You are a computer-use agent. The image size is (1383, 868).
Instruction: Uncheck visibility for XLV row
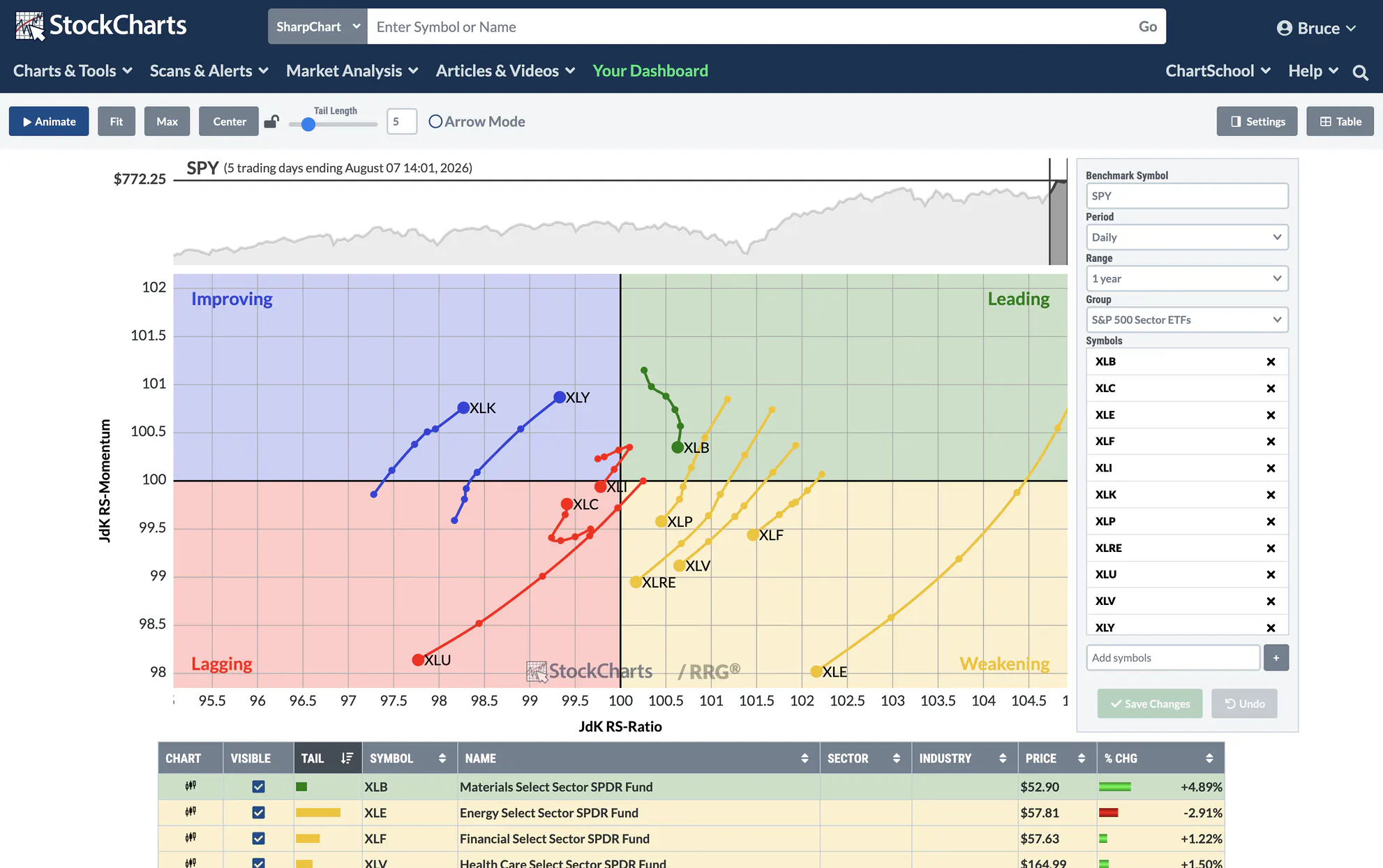pyautogui.click(x=258, y=863)
